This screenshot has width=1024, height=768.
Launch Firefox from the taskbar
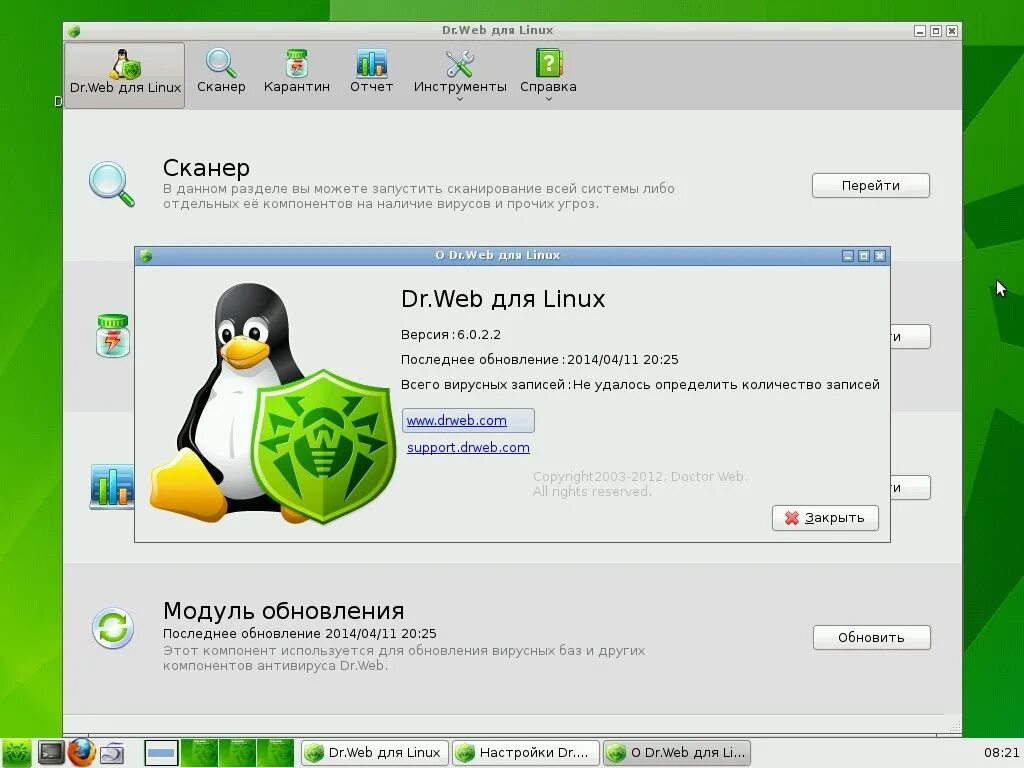[x=82, y=752]
